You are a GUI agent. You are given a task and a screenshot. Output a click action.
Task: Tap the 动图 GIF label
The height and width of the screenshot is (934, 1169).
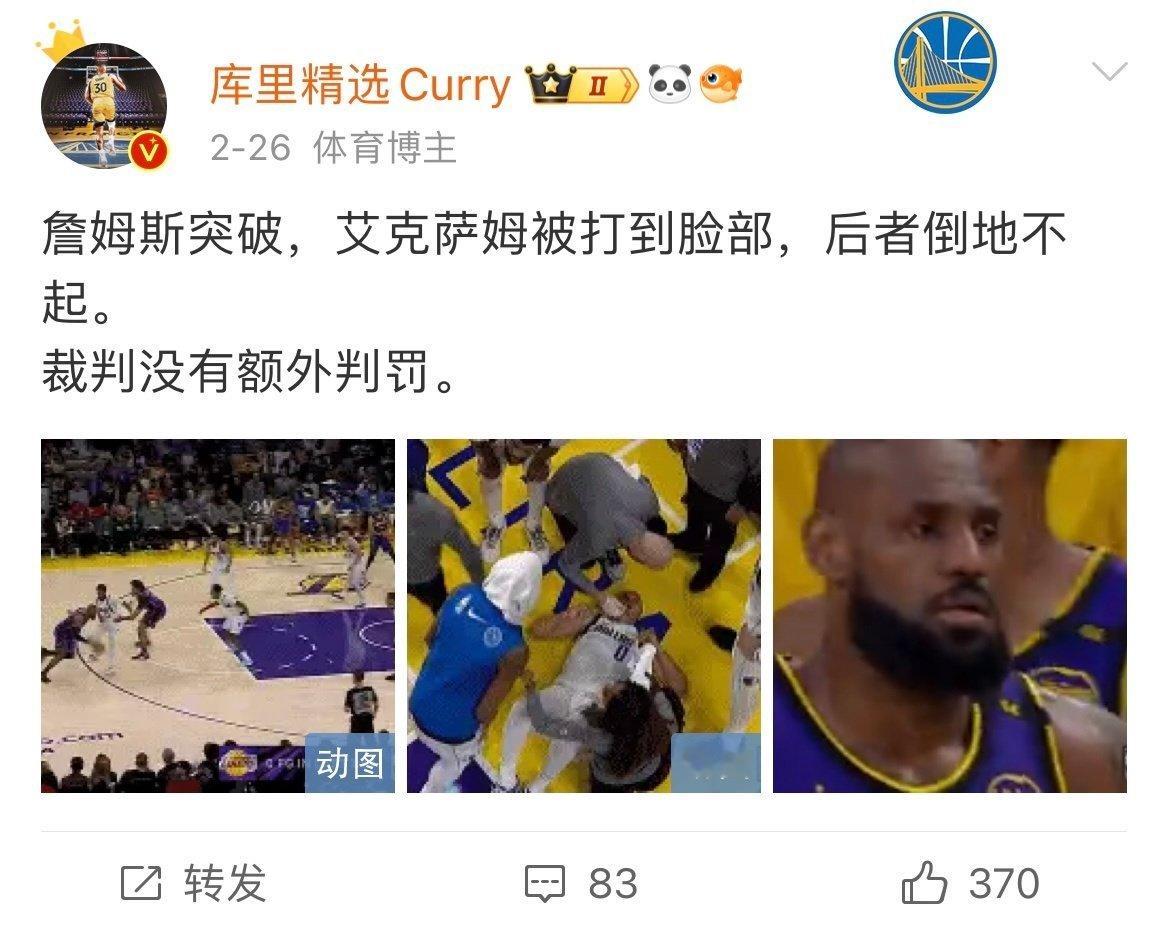coord(350,763)
